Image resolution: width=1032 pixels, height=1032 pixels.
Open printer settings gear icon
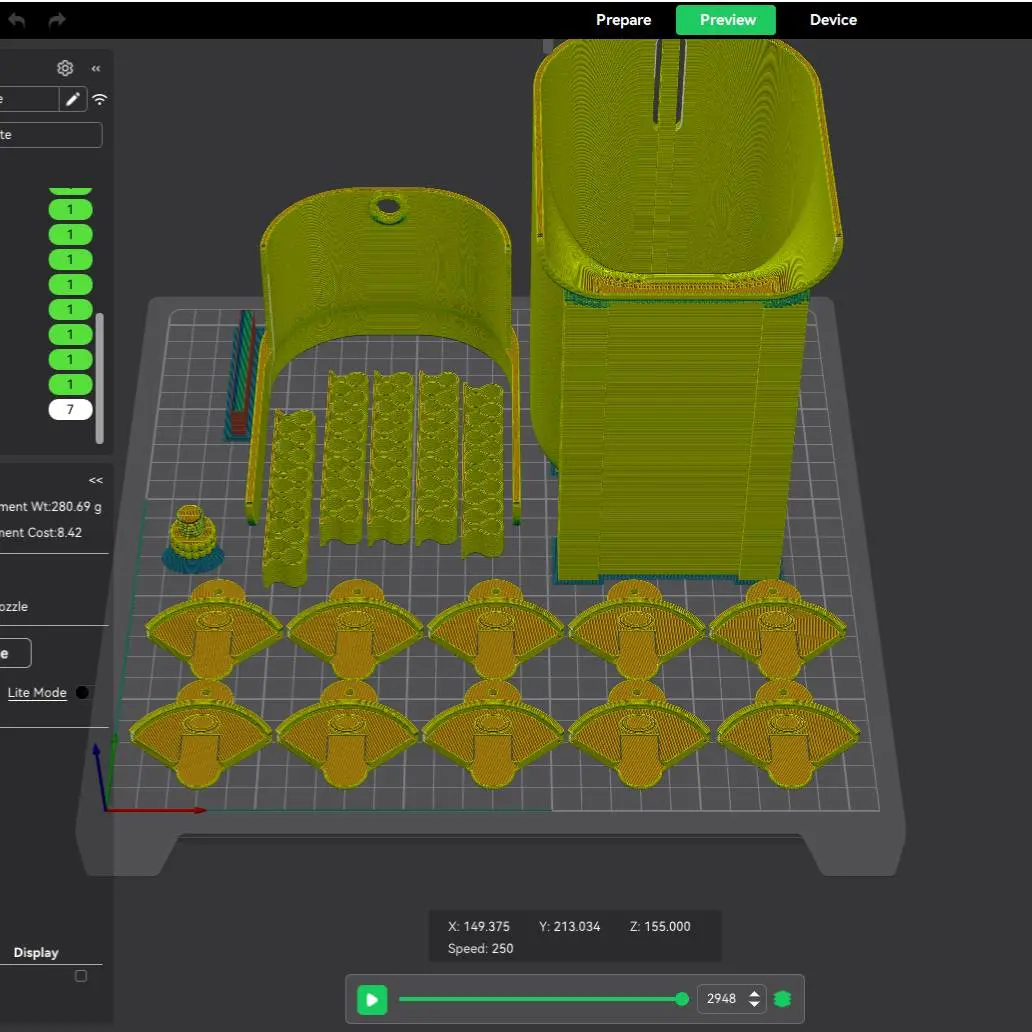click(x=65, y=68)
